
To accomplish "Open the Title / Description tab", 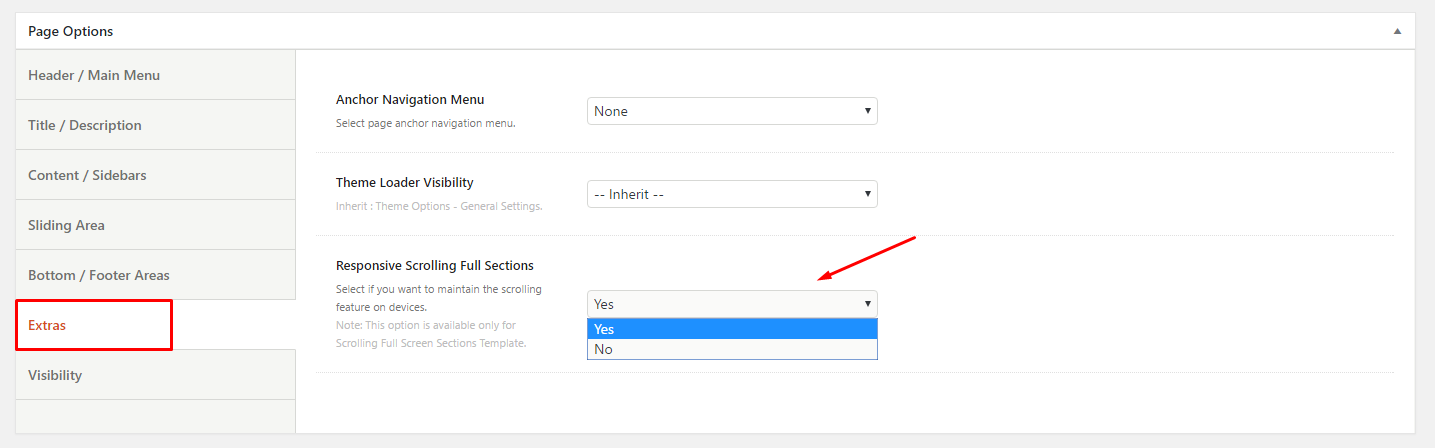I will point(156,125).
